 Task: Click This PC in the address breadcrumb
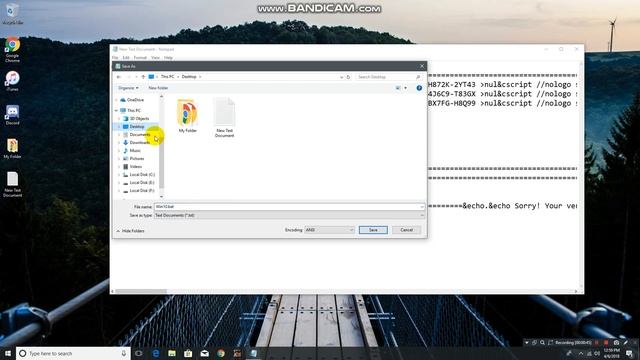pyautogui.click(x=167, y=77)
